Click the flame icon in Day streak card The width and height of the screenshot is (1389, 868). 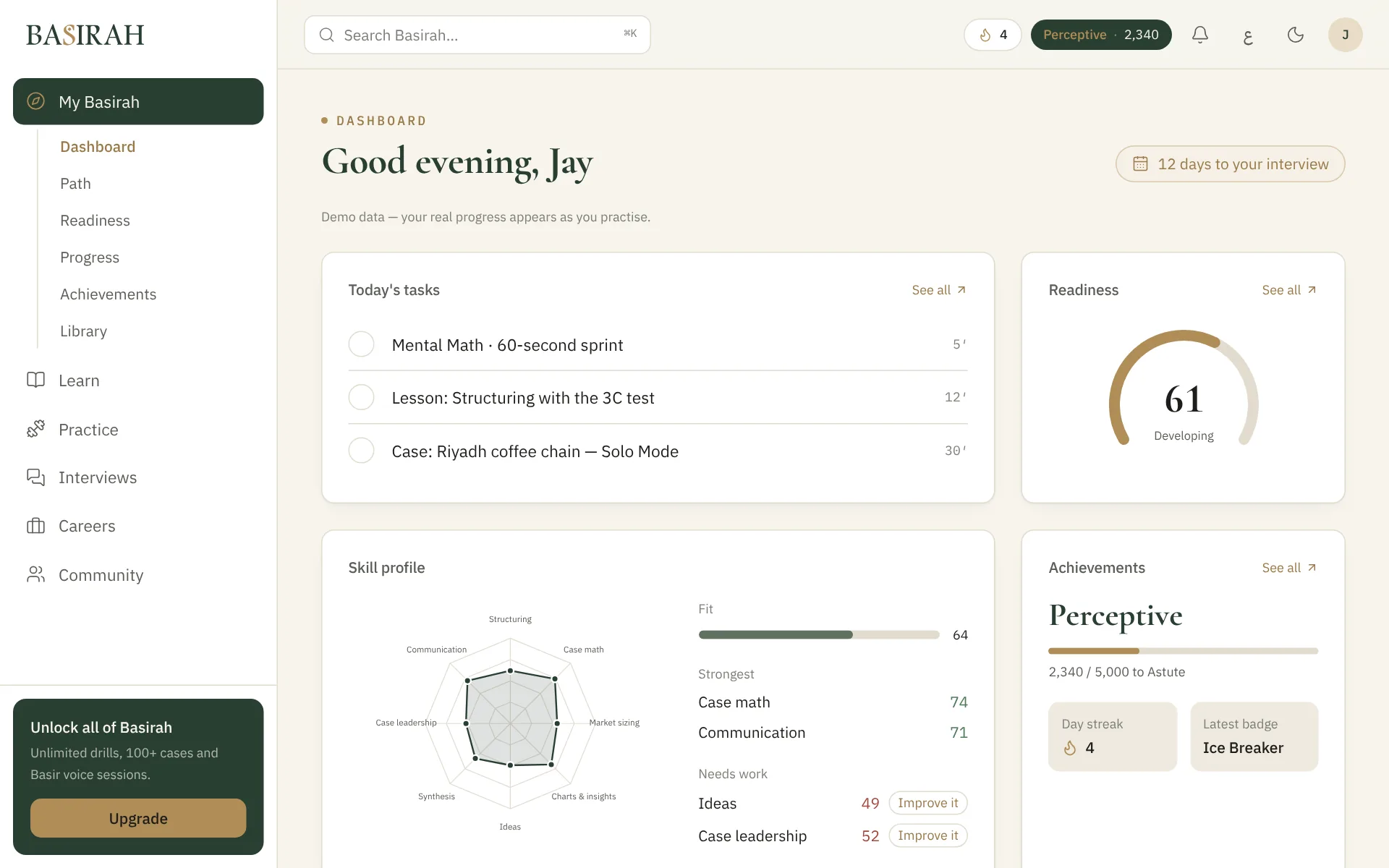pos(1070,748)
